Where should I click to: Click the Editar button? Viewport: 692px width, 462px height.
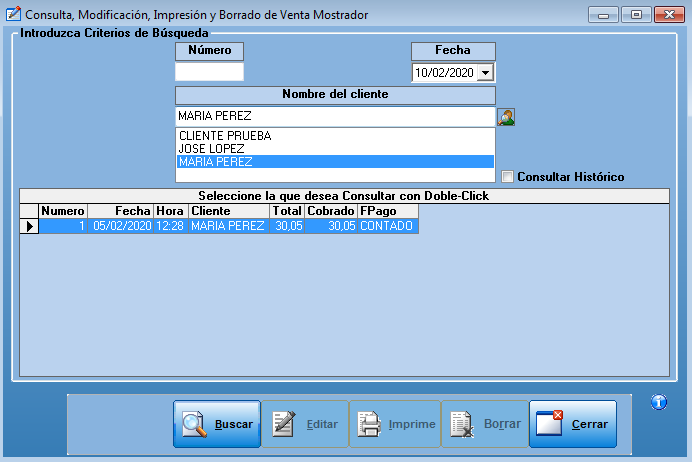tap(305, 424)
